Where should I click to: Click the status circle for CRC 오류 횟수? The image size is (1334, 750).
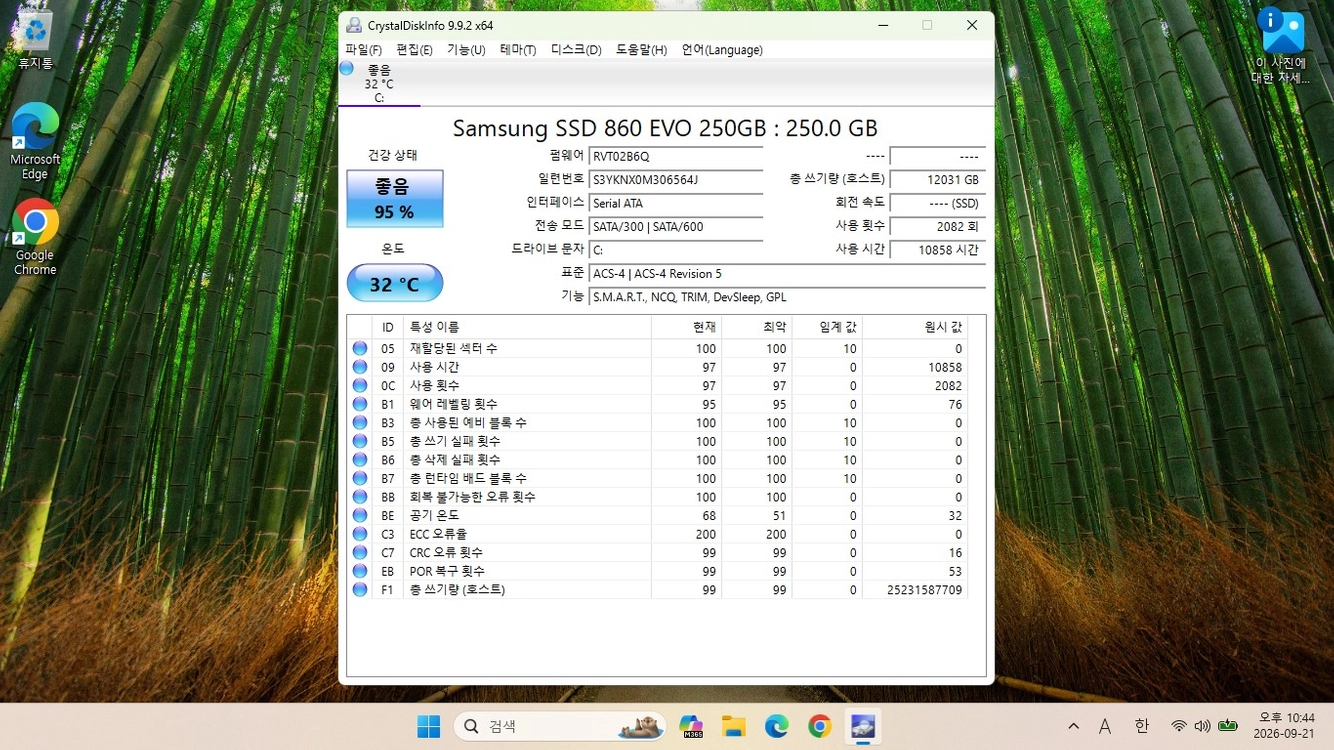click(360, 552)
